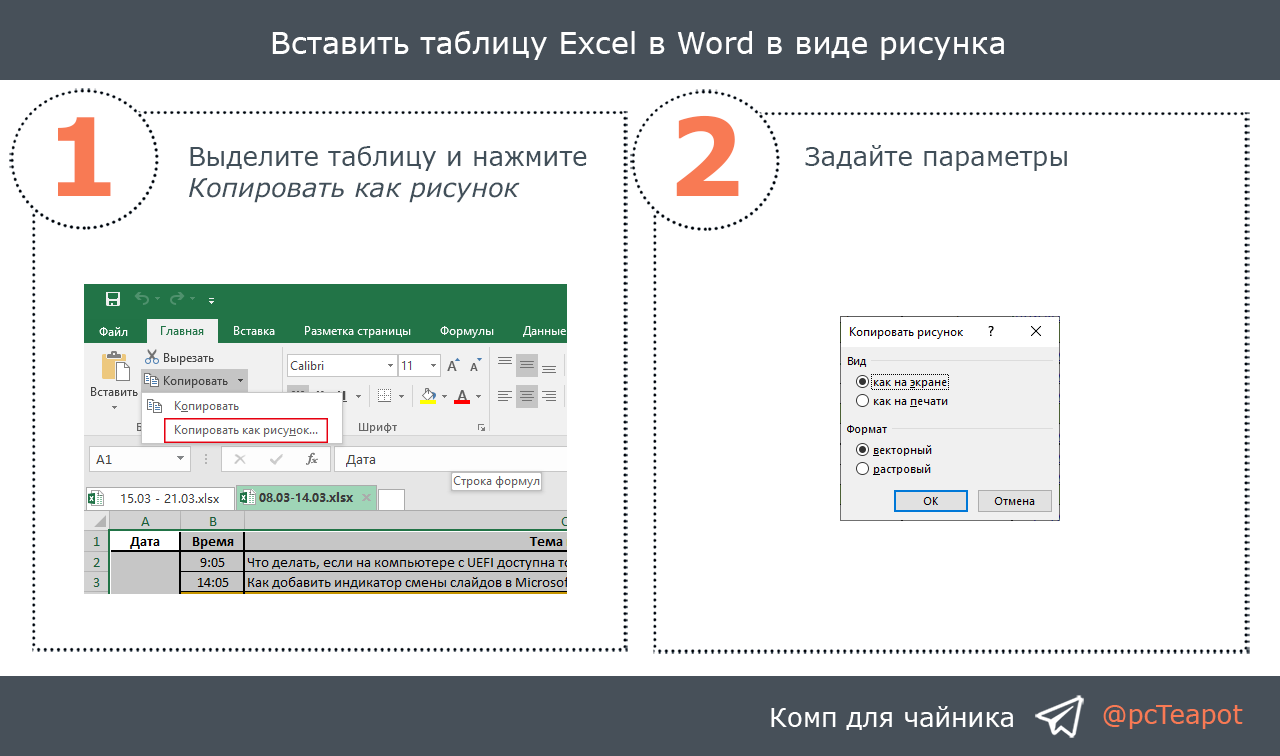Select the Align Right icon
Image resolution: width=1280 pixels, height=756 pixels.
(548, 396)
